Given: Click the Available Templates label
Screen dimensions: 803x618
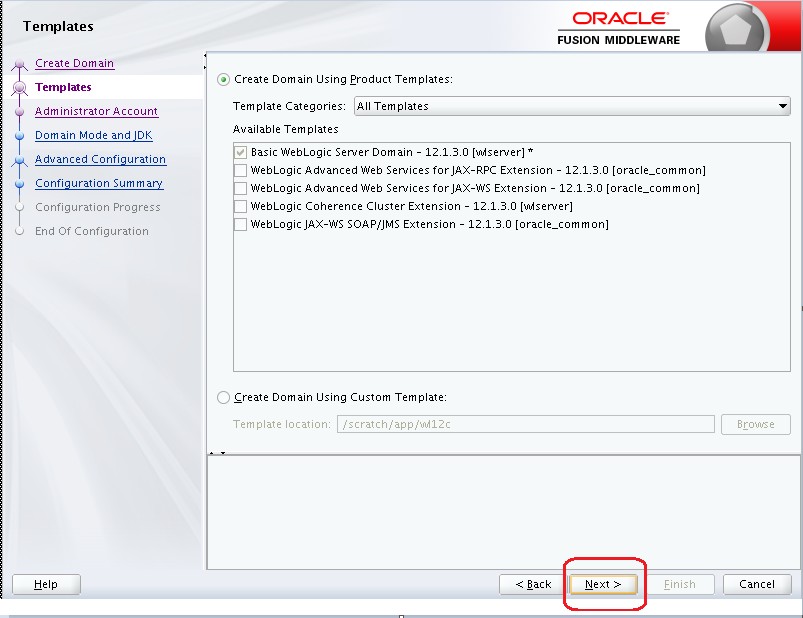Looking at the screenshot, I should pos(285,129).
